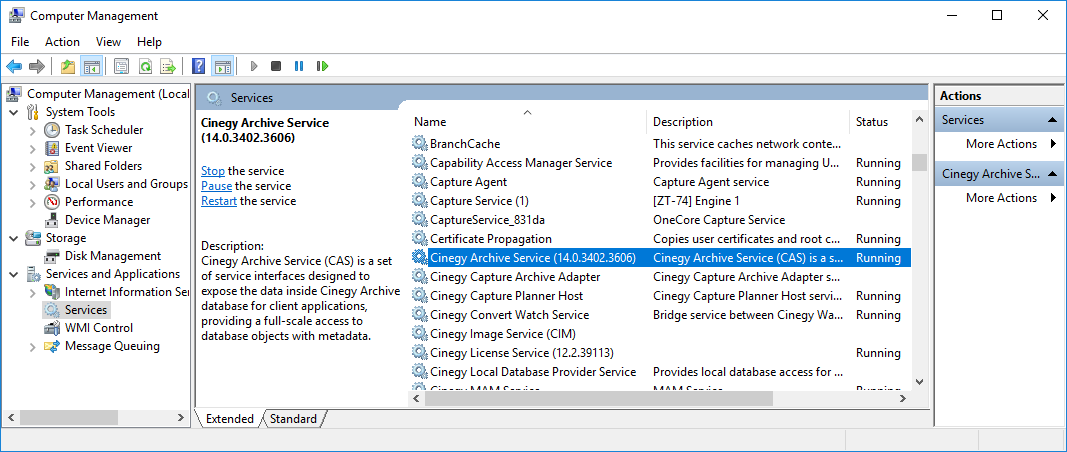The image size is (1067, 452).
Task: Click the Stop the service link
Action: click(x=213, y=171)
